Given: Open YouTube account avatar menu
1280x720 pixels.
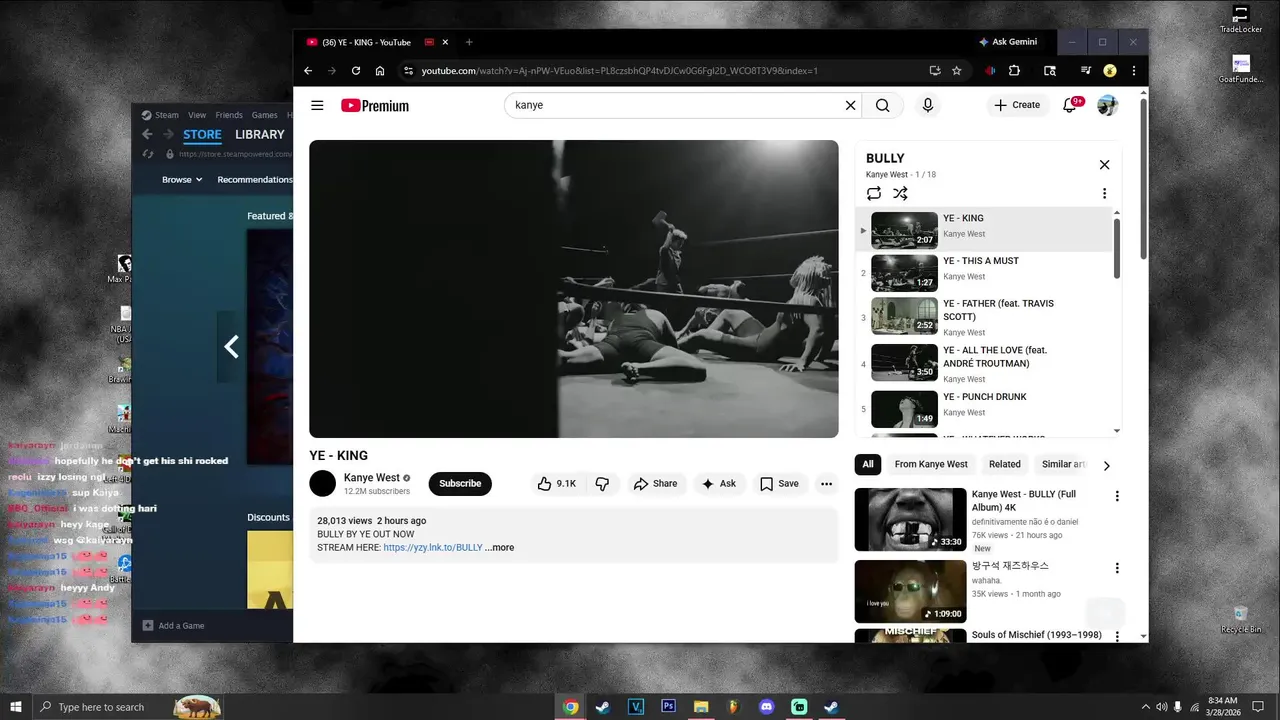Looking at the screenshot, I should pos(1107,105).
